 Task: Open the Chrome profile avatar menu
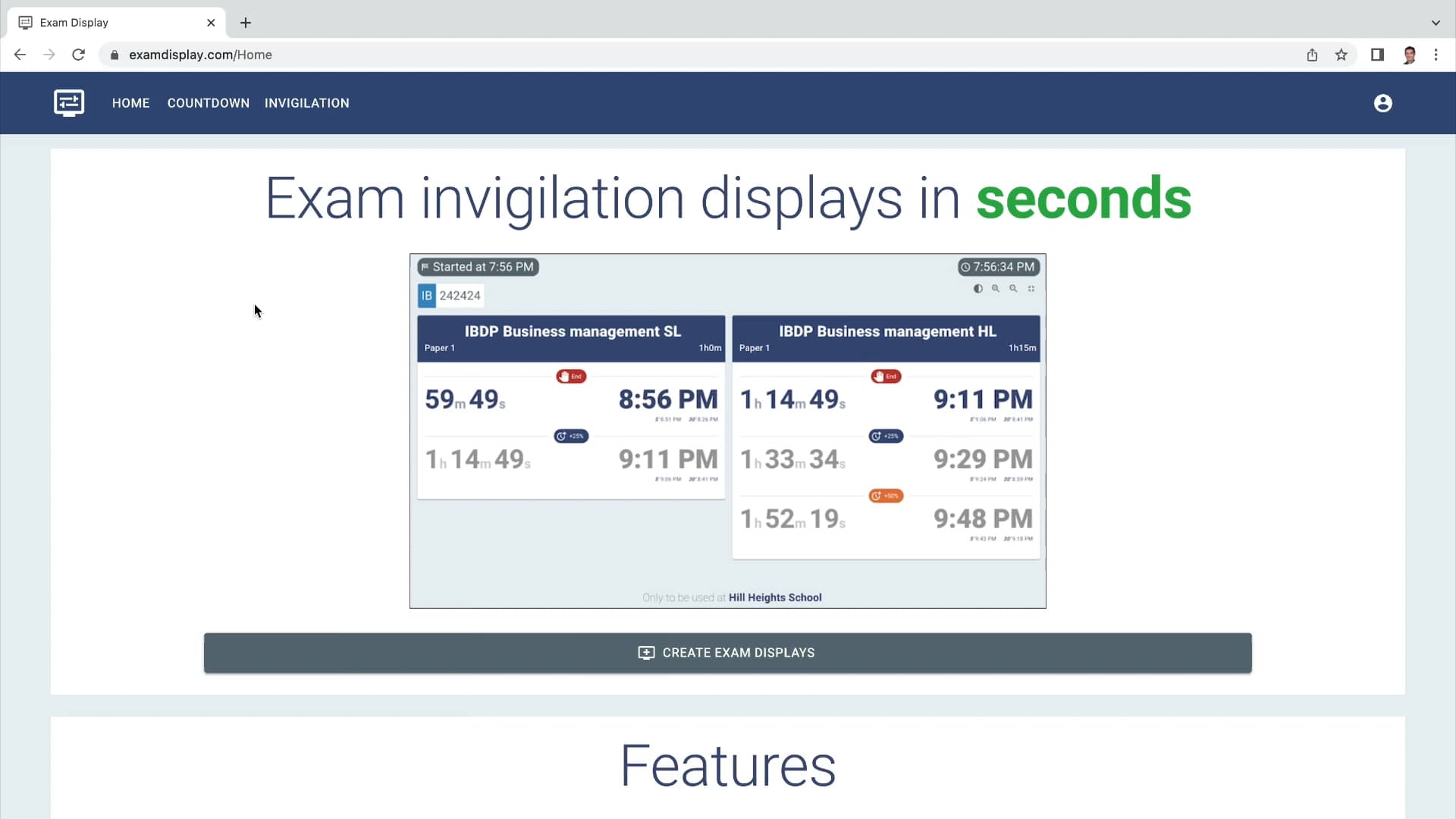[1409, 55]
